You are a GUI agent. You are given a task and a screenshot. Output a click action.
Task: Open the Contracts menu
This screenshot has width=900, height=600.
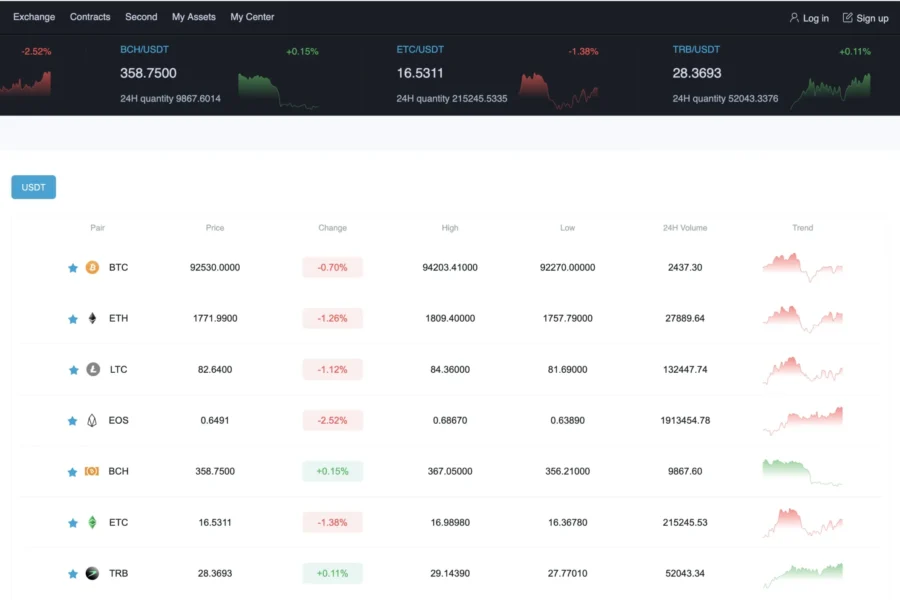[90, 17]
